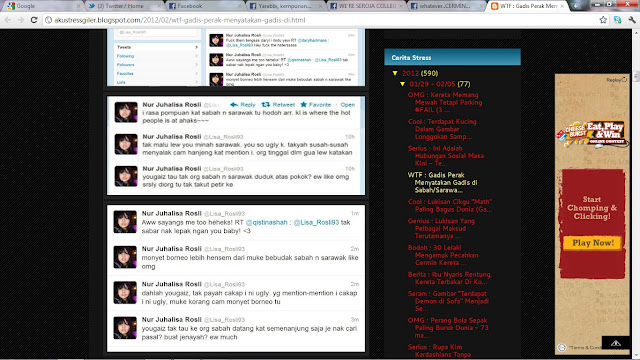Click the @qistinashah mention in tweet
The width and height of the screenshot is (640, 360).
pyautogui.click(x=267, y=222)
